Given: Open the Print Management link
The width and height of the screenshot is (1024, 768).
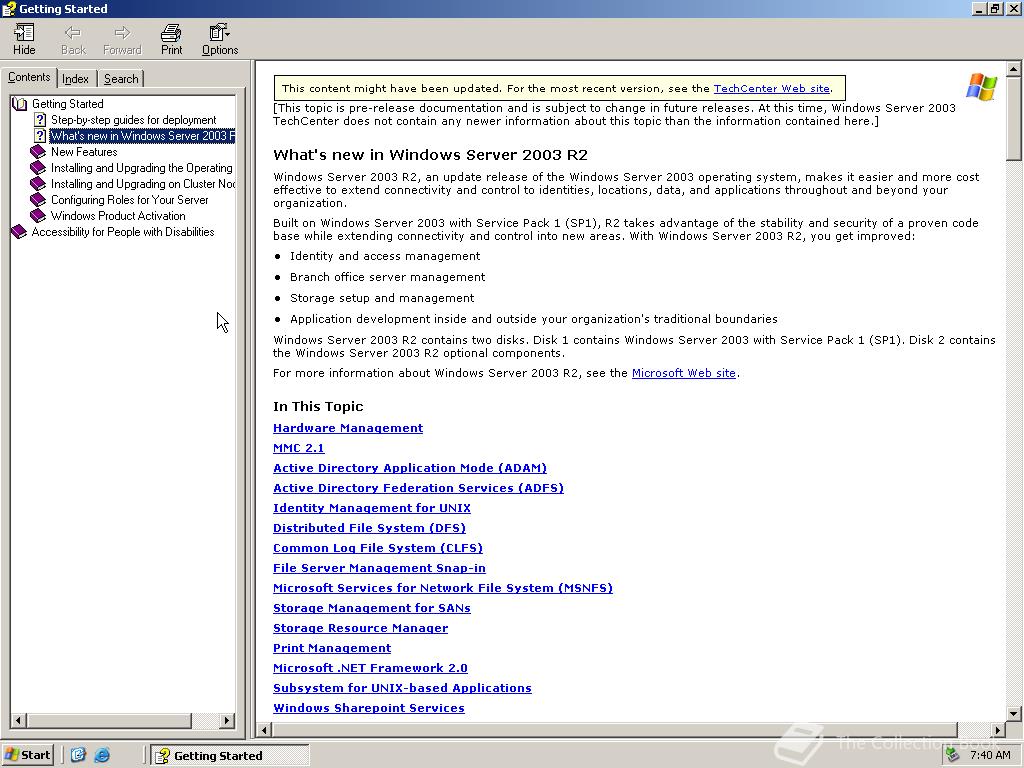Looking at the screenshot, I should click(x=332, y=648).
